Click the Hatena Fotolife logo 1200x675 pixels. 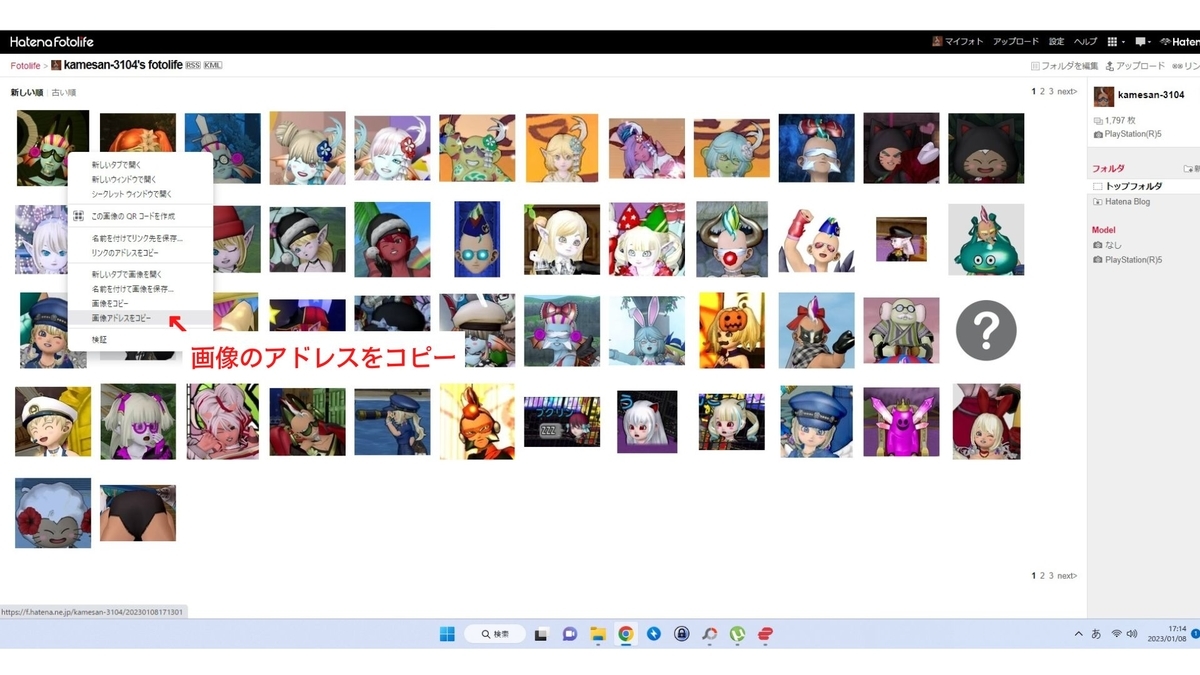(x=51, y=42)
